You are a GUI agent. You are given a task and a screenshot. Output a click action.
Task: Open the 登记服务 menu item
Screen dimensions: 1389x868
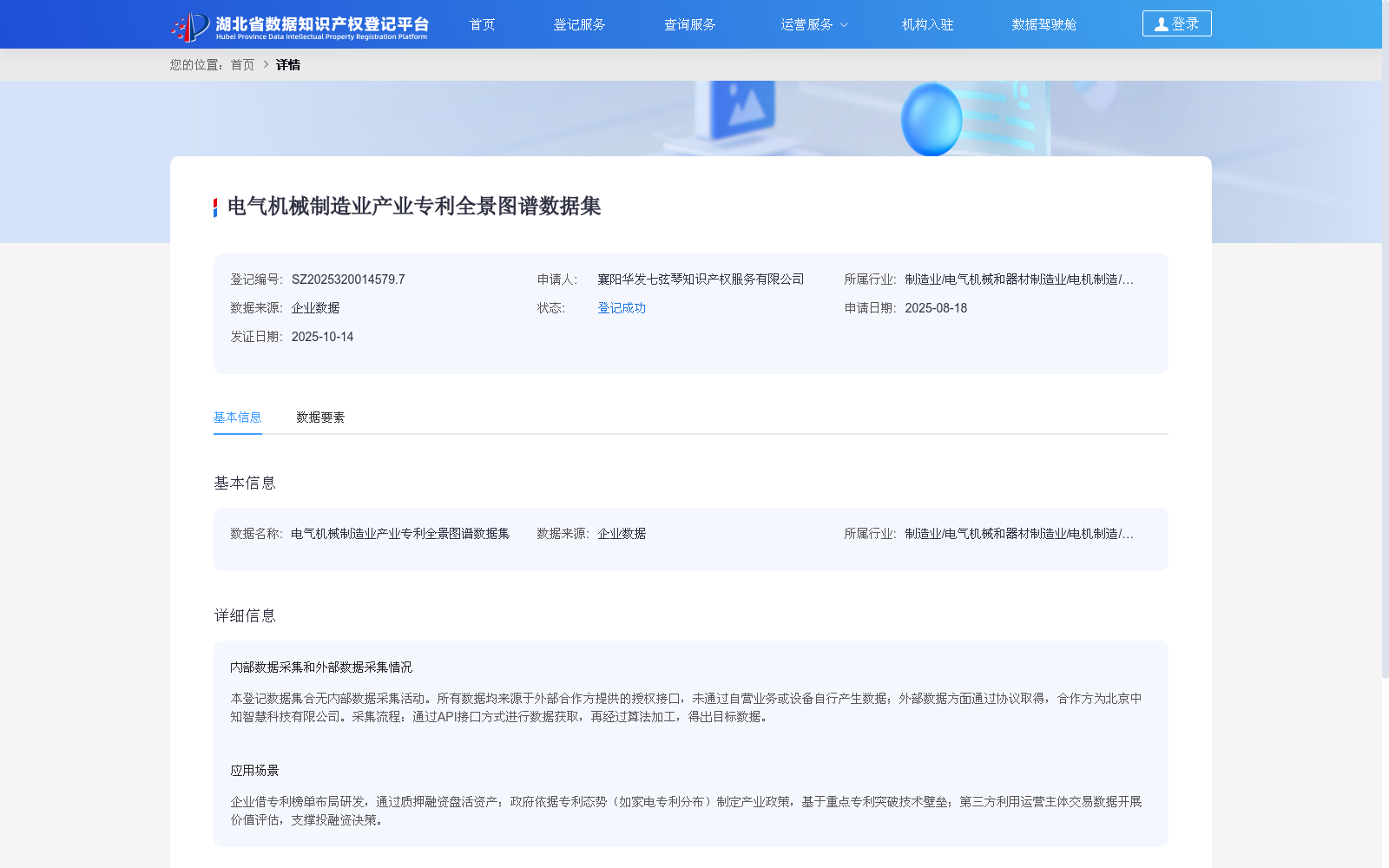(x=579, y=24)
